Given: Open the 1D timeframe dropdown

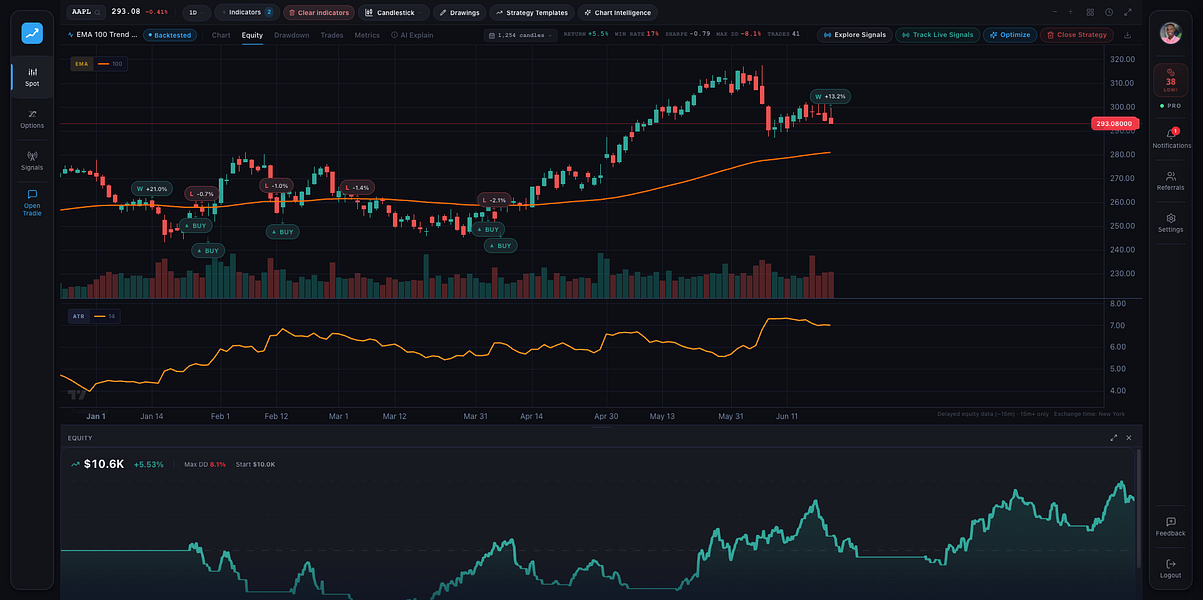Looking at the screenshot, I should [197, 13].
